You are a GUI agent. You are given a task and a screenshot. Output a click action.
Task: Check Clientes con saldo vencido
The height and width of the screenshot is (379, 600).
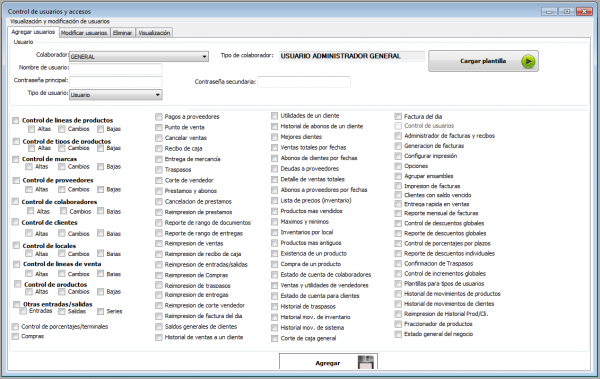(398, 195)
